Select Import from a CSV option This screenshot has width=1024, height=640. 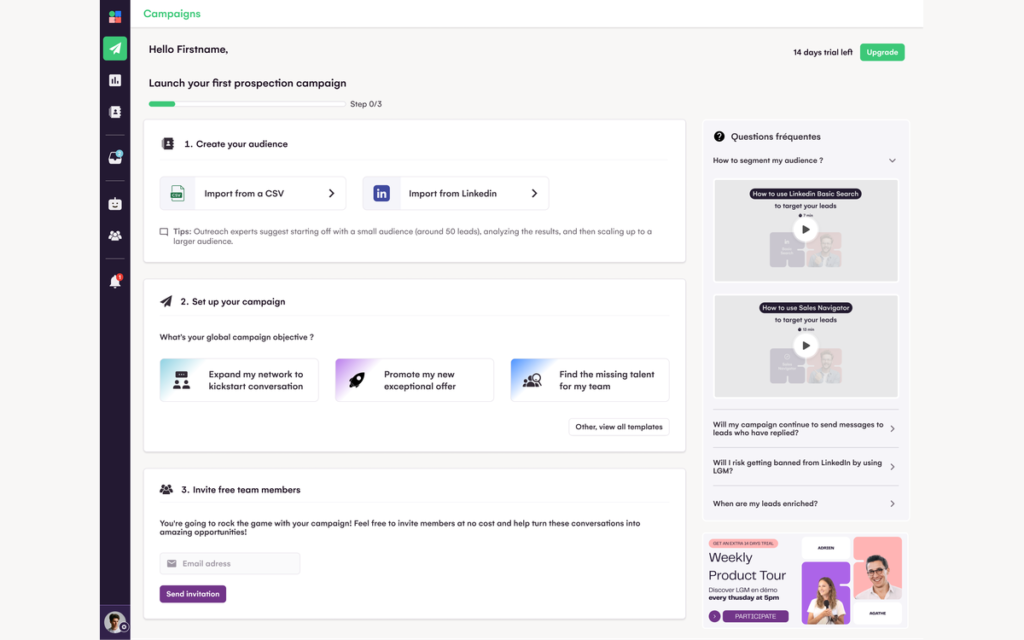pyautogui.click(x=253, y=193)
